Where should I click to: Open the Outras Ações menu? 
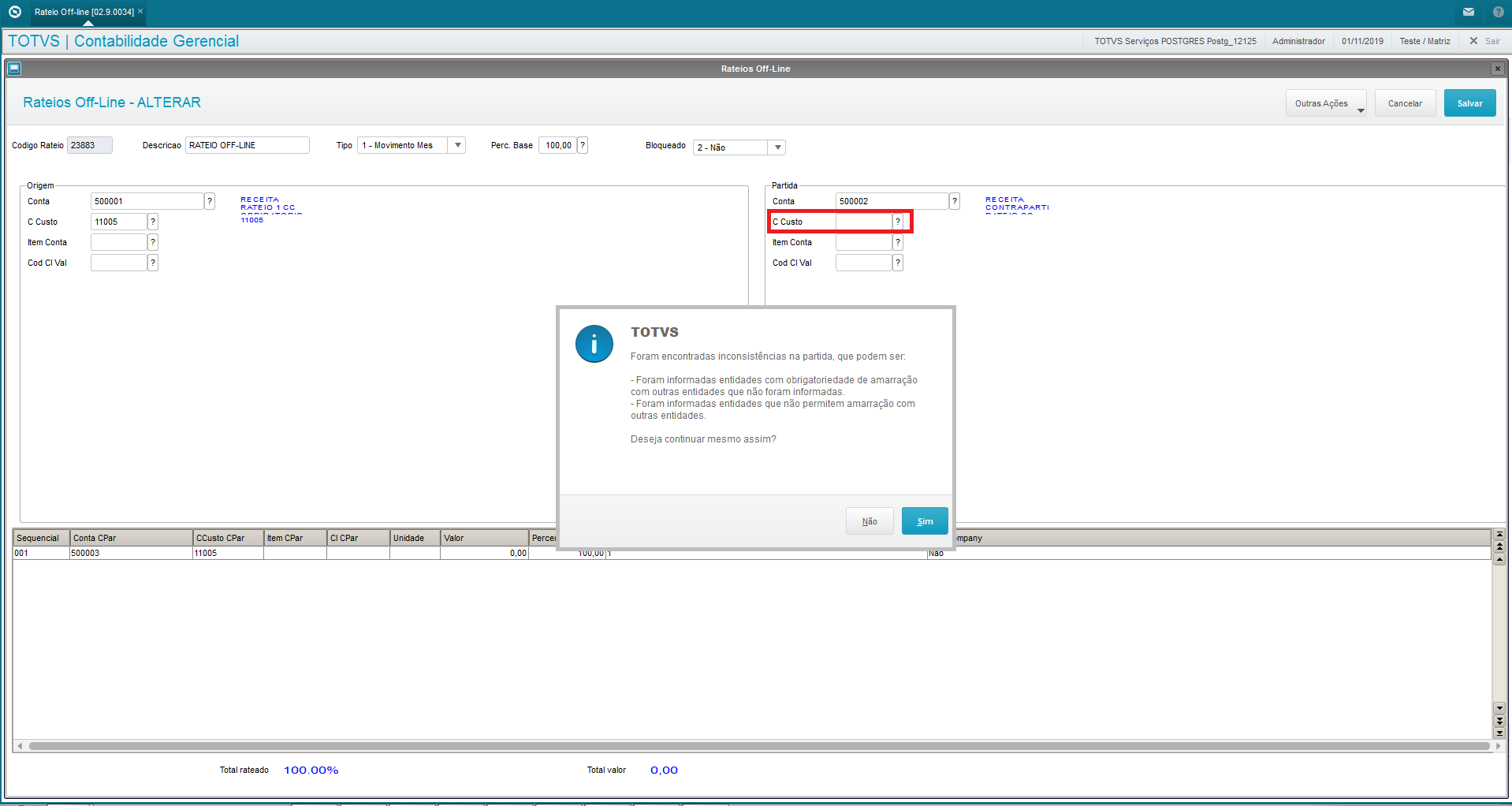pyautogui.click(x=1326, y=103)
